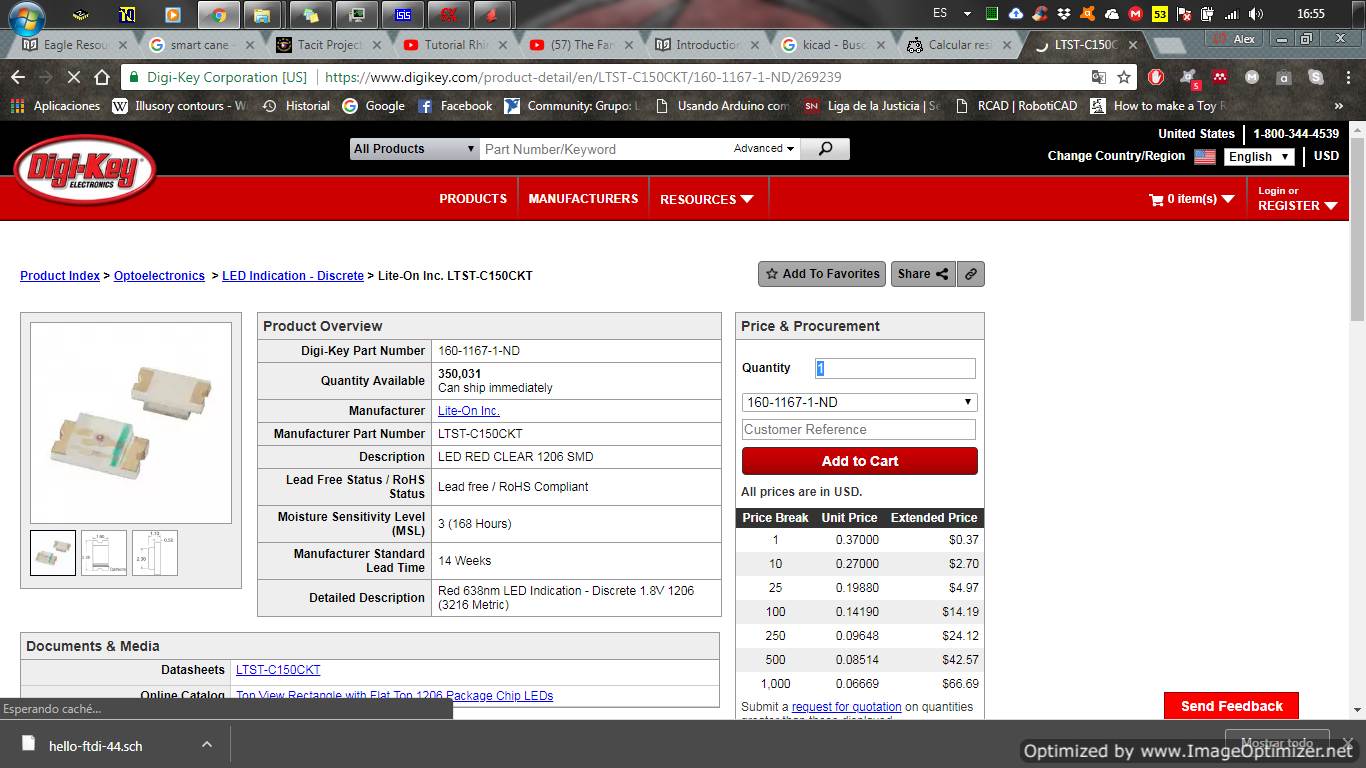Open the taskbar language ES indicator
Screen dimensions: 1366x768
pyautogui.click(x=939, y=14)
